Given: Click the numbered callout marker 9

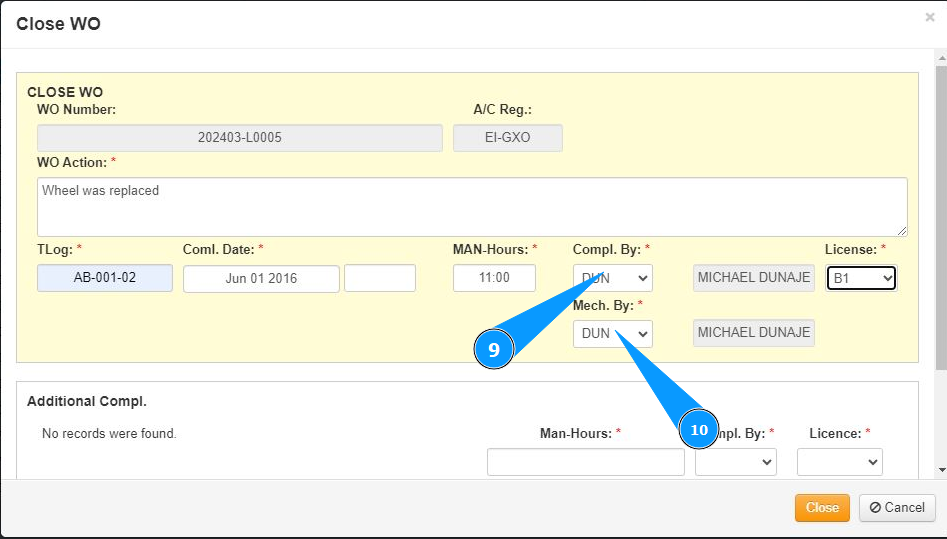Looking at the screenshot, I should pos(493,349).
